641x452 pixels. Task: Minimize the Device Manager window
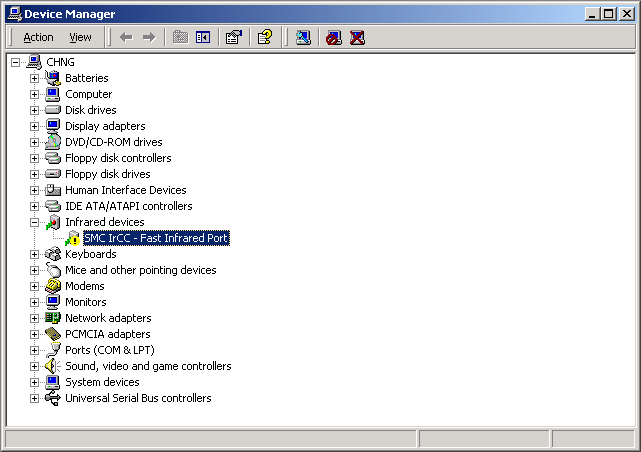coord(592,14)
